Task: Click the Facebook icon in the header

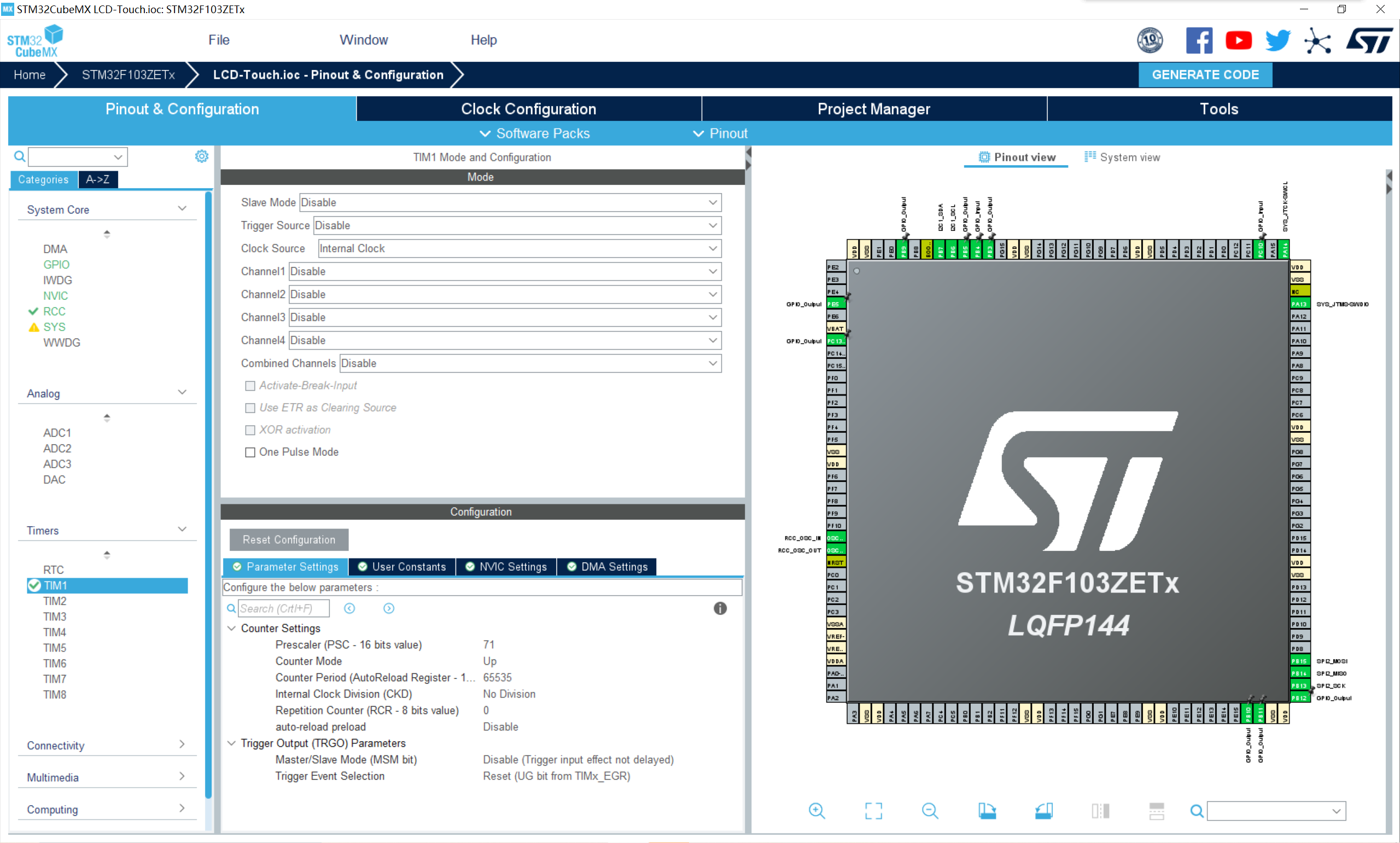Action: [x=1199, y=40]
